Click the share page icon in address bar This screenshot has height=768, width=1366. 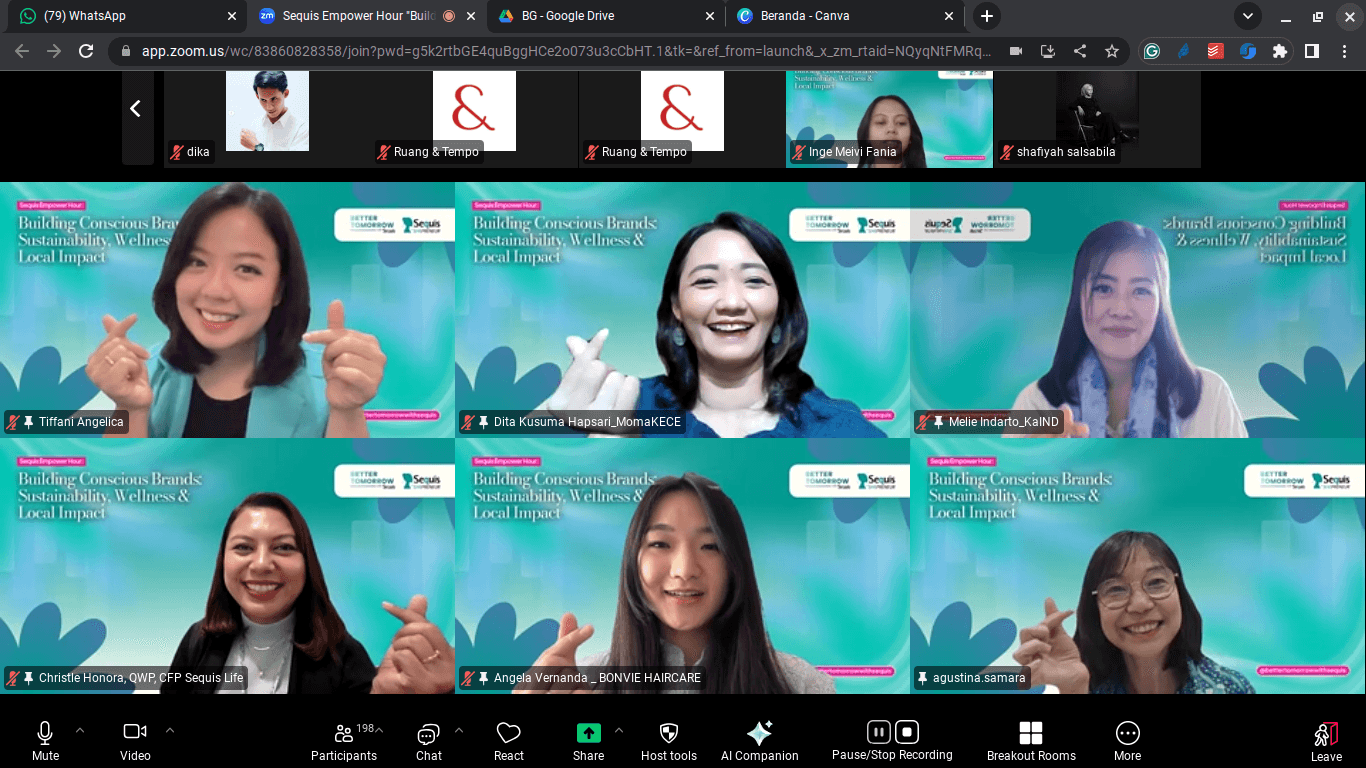[1080, 51]
